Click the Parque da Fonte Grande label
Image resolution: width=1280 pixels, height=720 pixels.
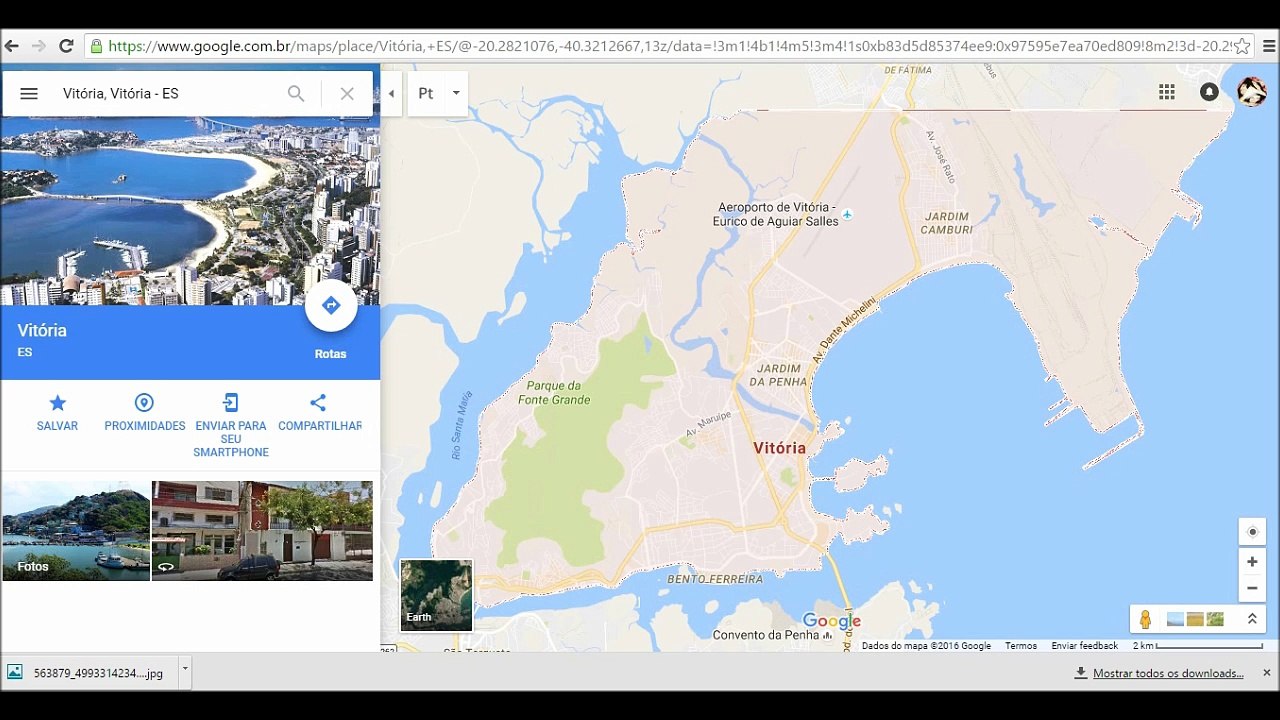click(554, 393)
